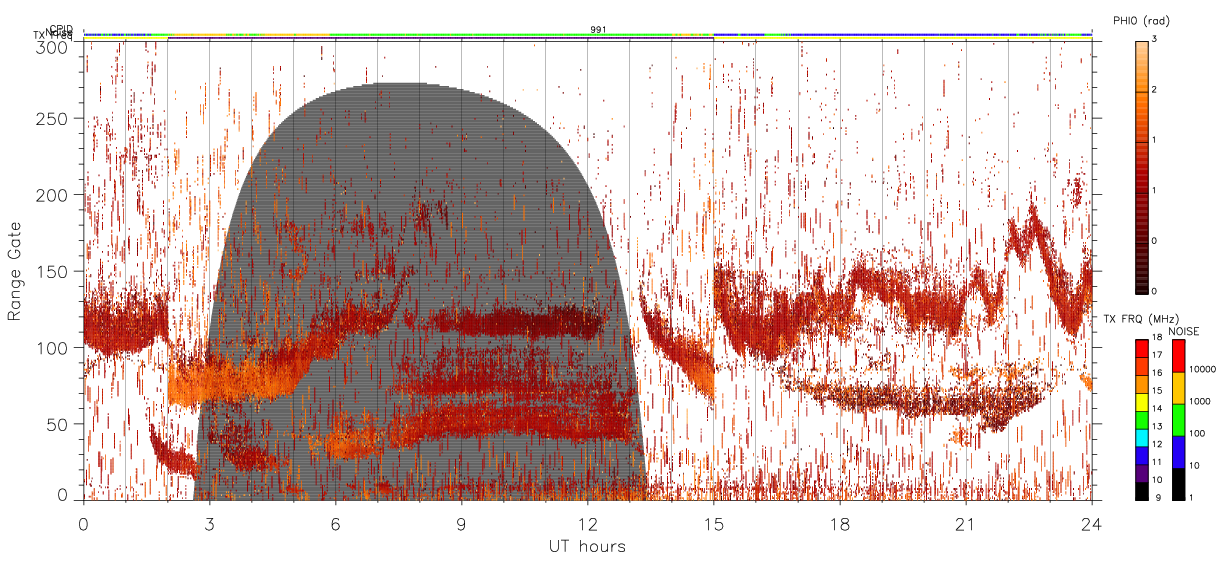Click the '21' tick on UT hours axis
The height and width of the screenshot is (567, 1228).
(965, 523)
